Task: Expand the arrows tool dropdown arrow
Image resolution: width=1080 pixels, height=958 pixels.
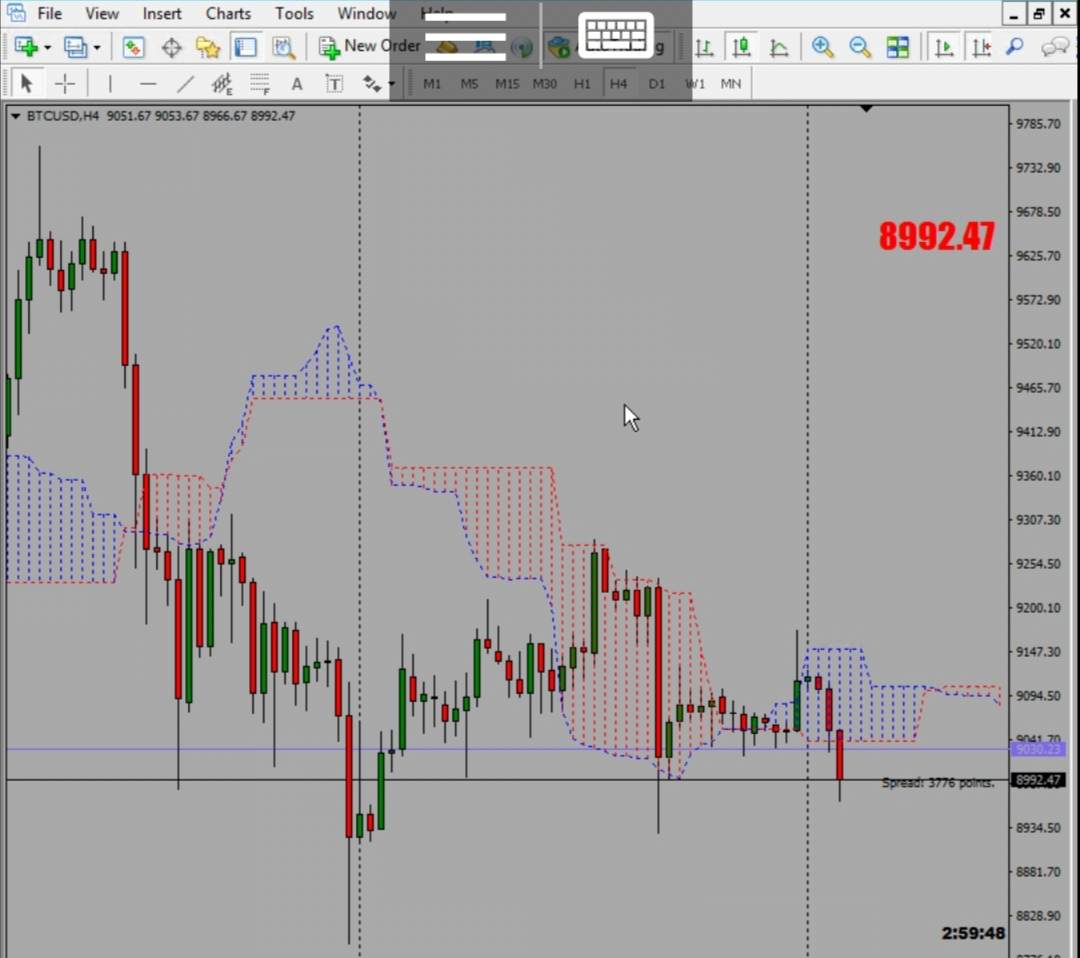Action: tap(391, 84)
